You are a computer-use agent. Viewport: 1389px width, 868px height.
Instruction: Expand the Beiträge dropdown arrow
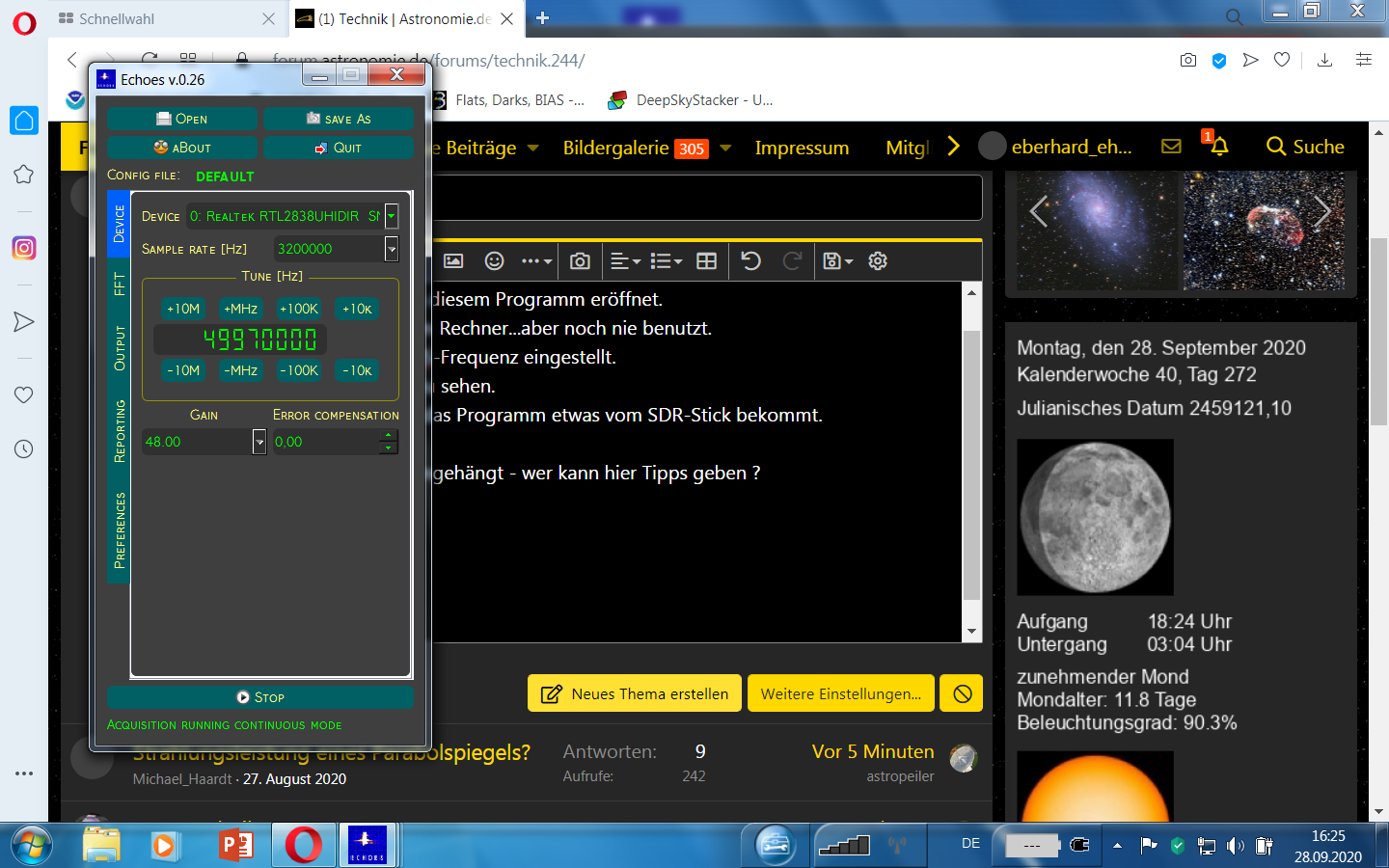coord(532,149)
